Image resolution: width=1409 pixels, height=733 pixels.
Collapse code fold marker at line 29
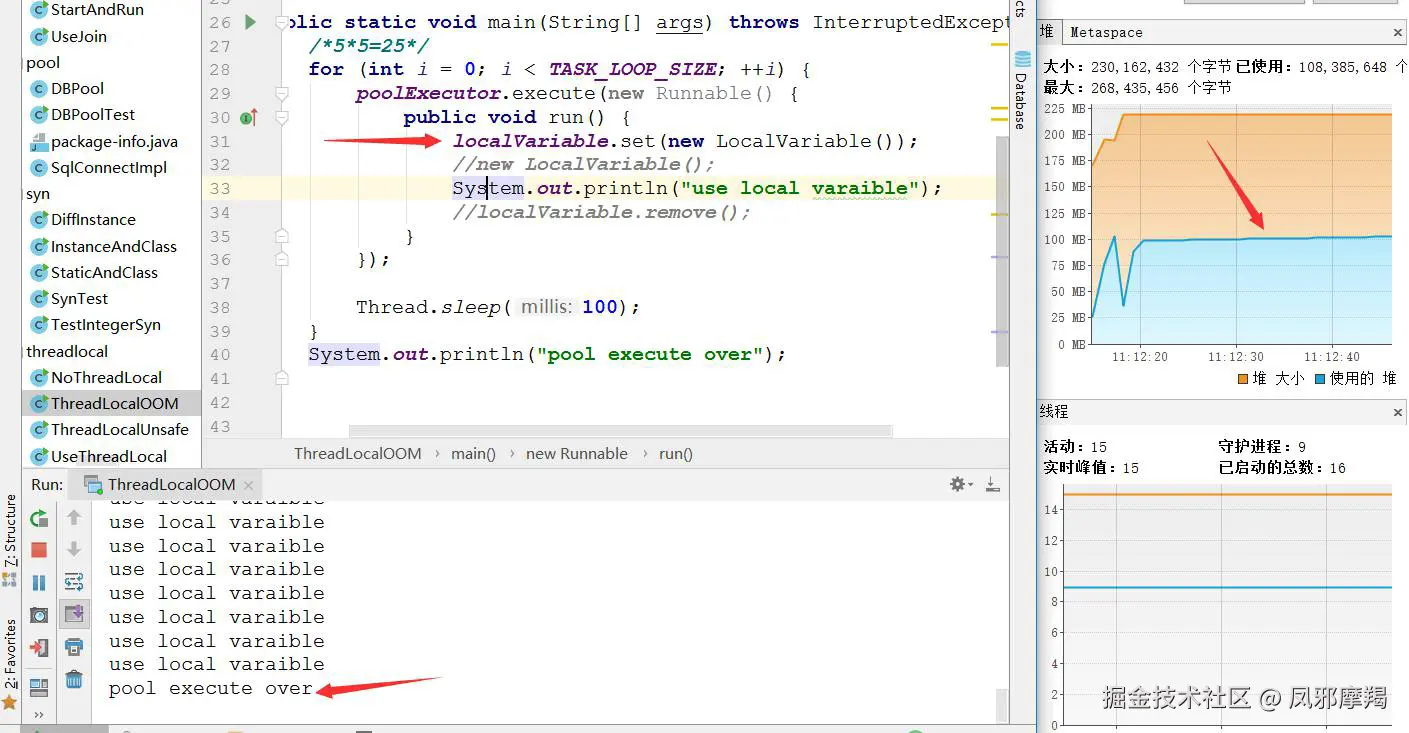pyautogui.click(x=281, y=93)
